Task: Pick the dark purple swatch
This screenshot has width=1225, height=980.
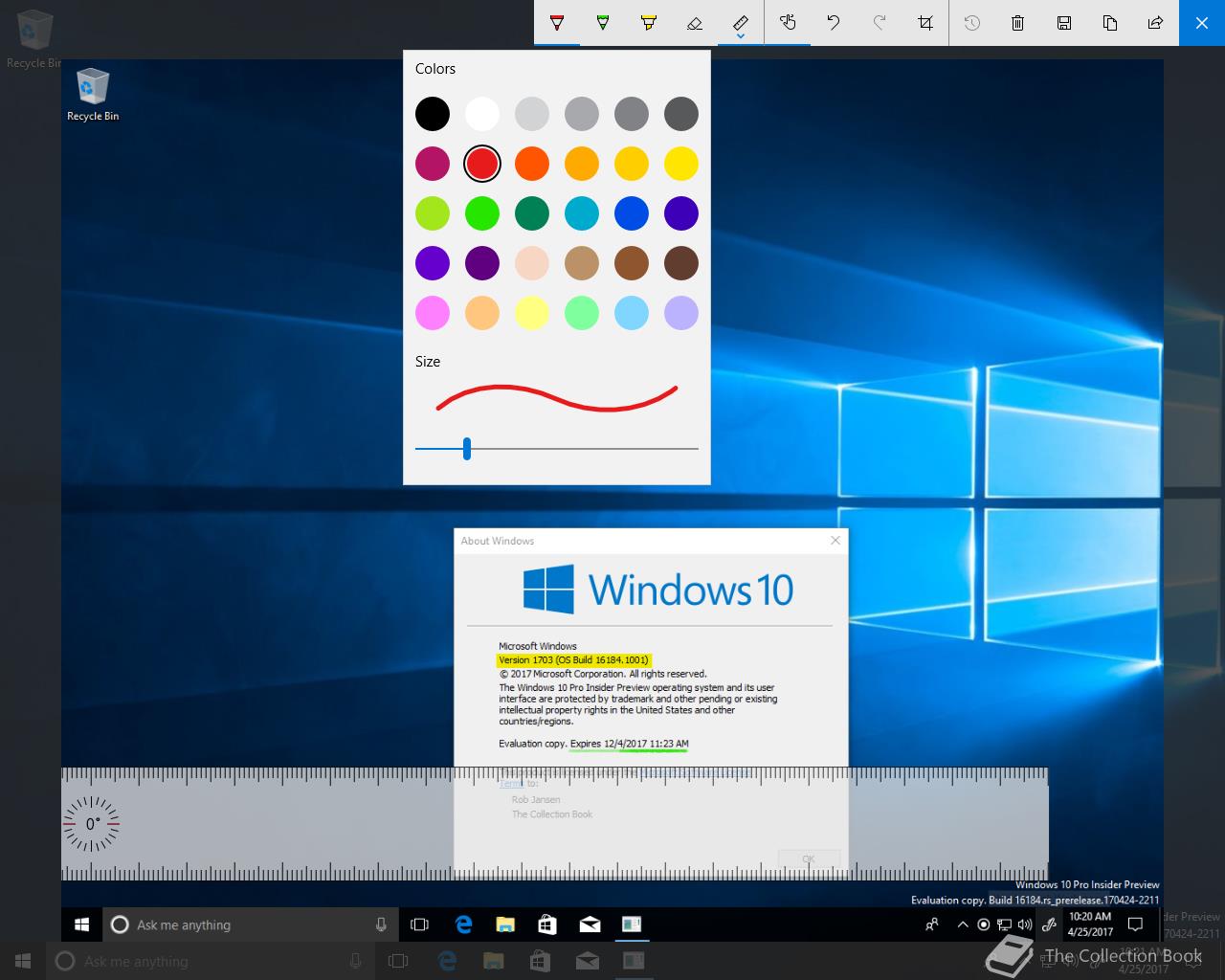Action: click(482, 263)
